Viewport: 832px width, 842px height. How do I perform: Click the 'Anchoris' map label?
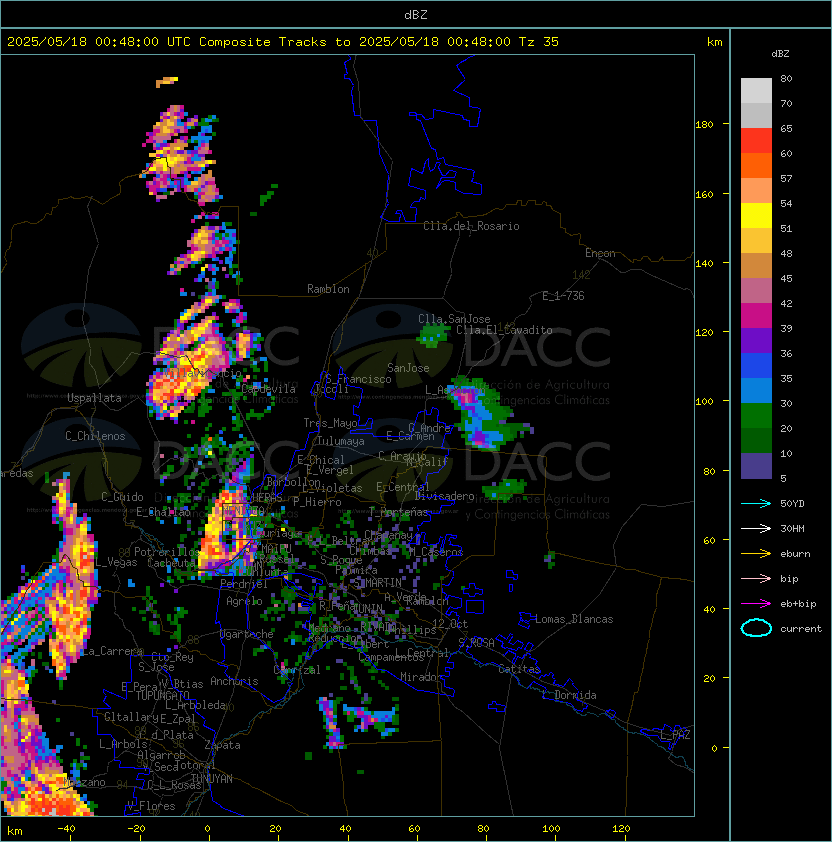click(234, 681)
